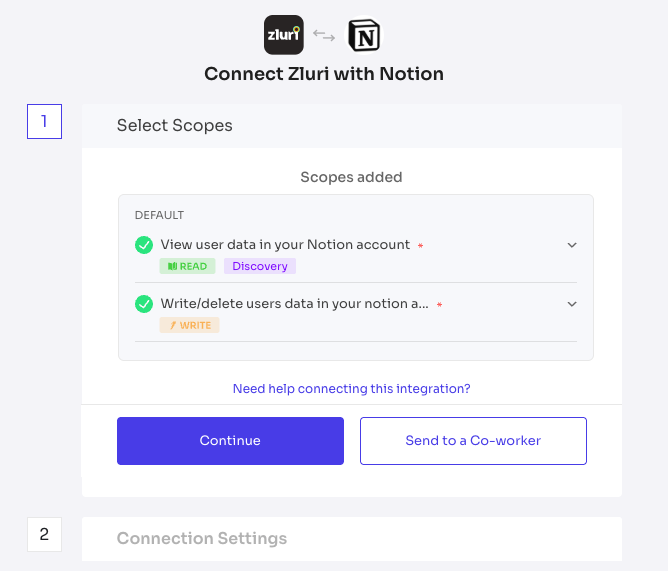Screen dimensions: 668x571
Task: Open step 1 Select Scopes number box
Action: click(44, 121)
